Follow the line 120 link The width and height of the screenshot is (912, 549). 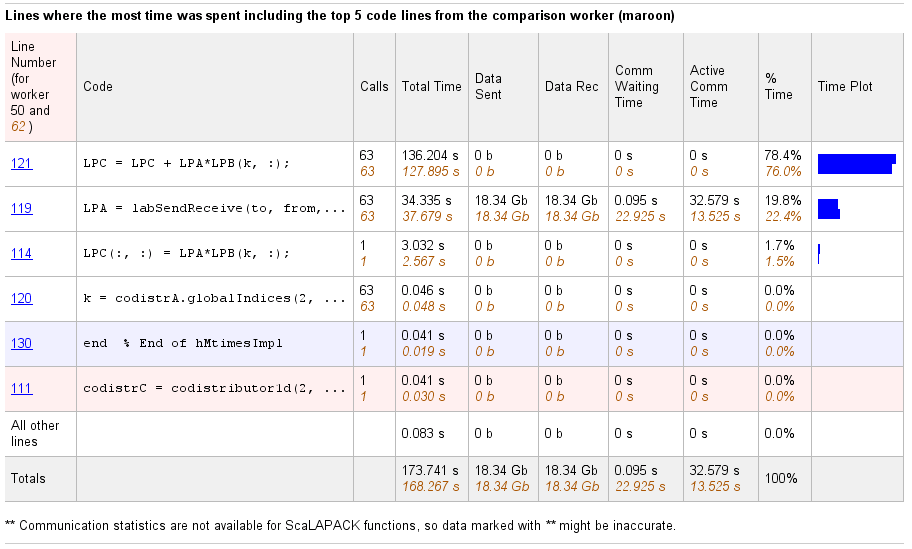pyautogui.click(x=22, y=298)
